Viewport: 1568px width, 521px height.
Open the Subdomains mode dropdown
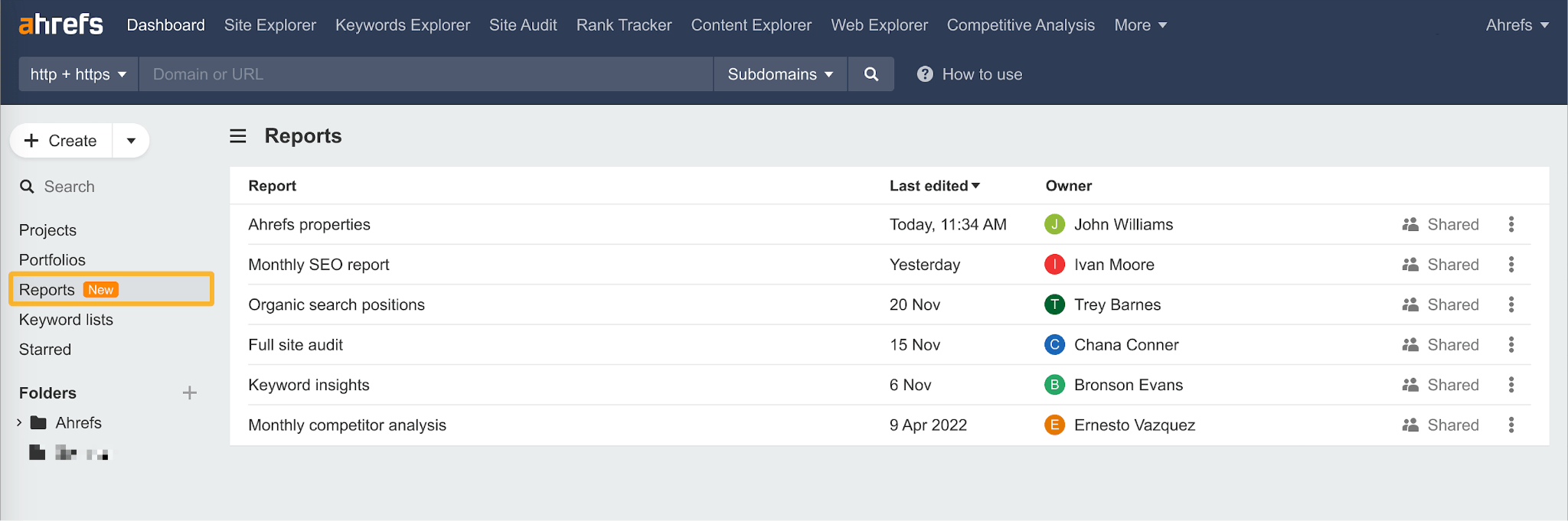point(779,74)
